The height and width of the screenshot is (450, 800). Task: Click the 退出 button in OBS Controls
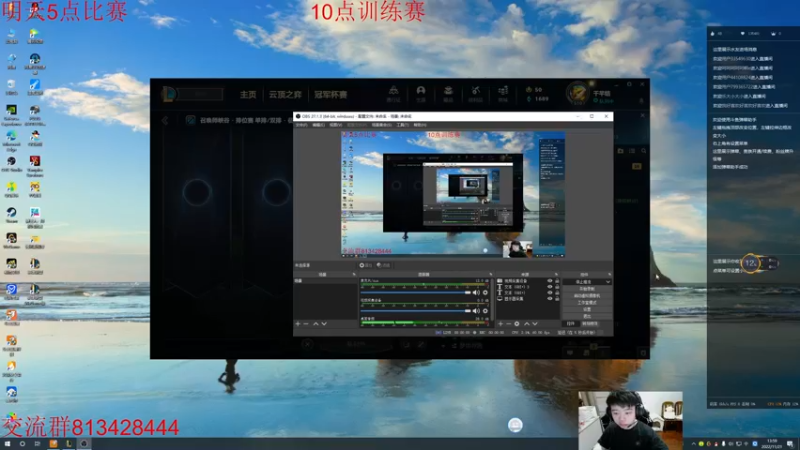click(x=587, y=316)
